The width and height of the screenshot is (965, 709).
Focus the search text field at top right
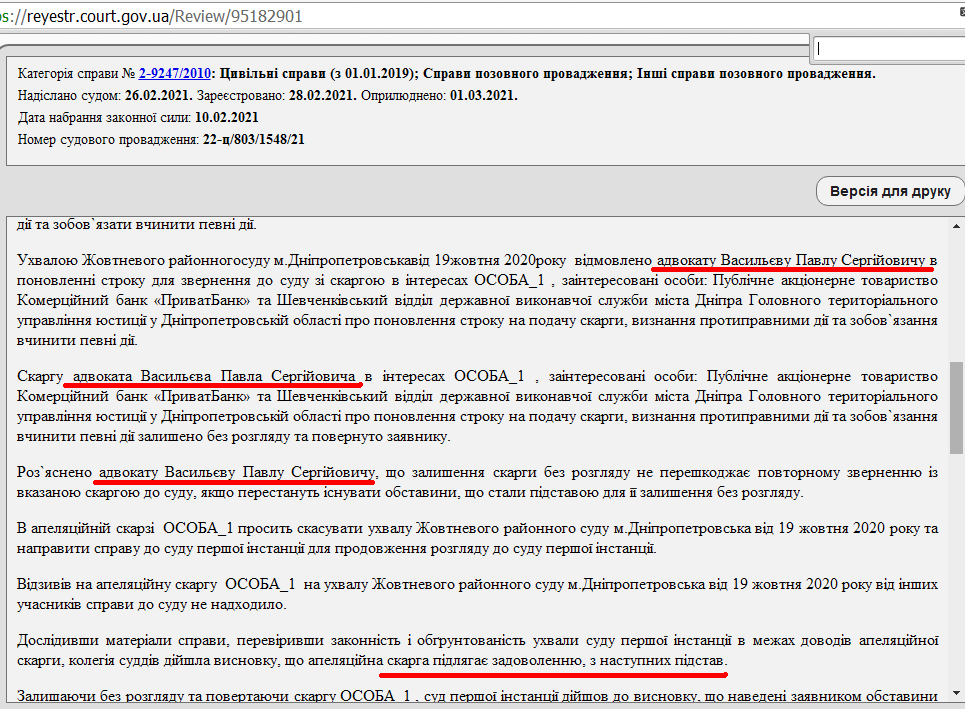point(888,48)
